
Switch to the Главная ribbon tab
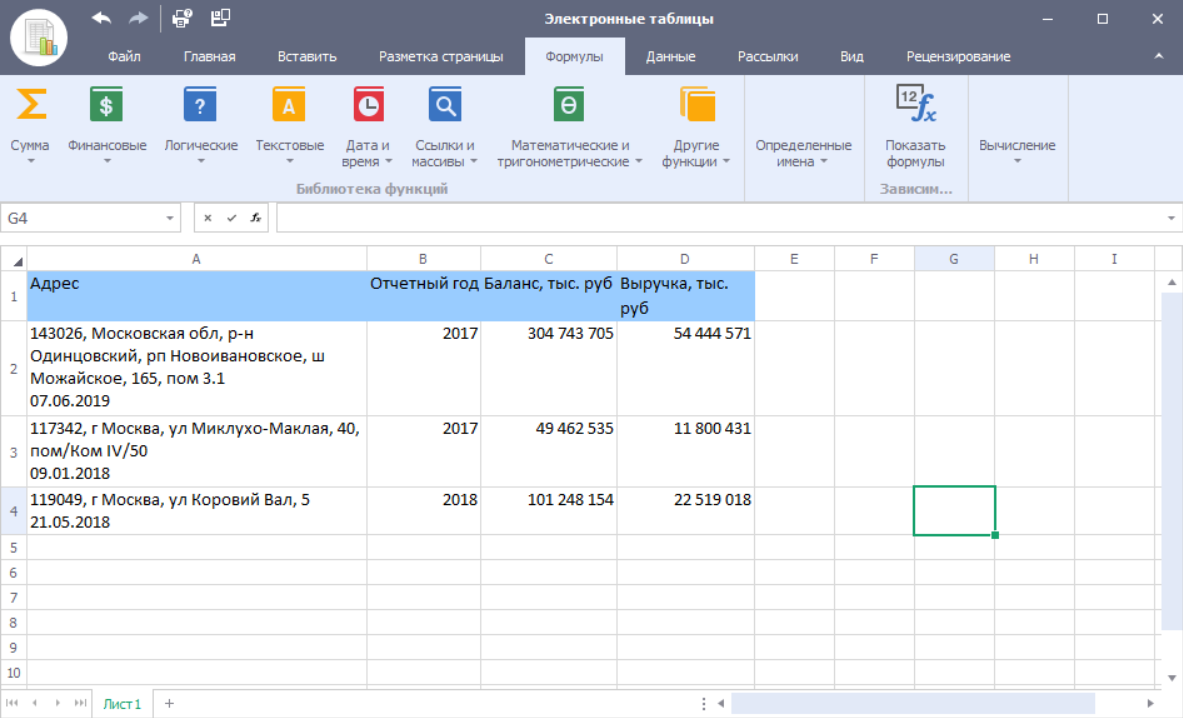pos(209,57)
